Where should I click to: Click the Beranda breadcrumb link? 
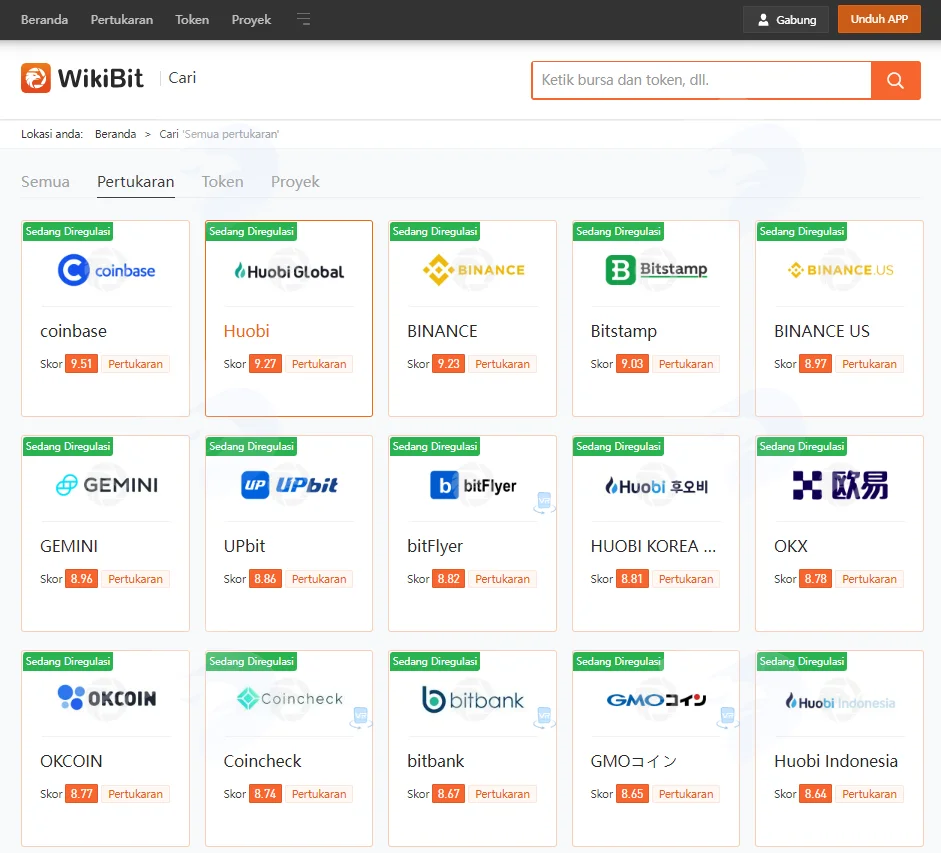115,134
